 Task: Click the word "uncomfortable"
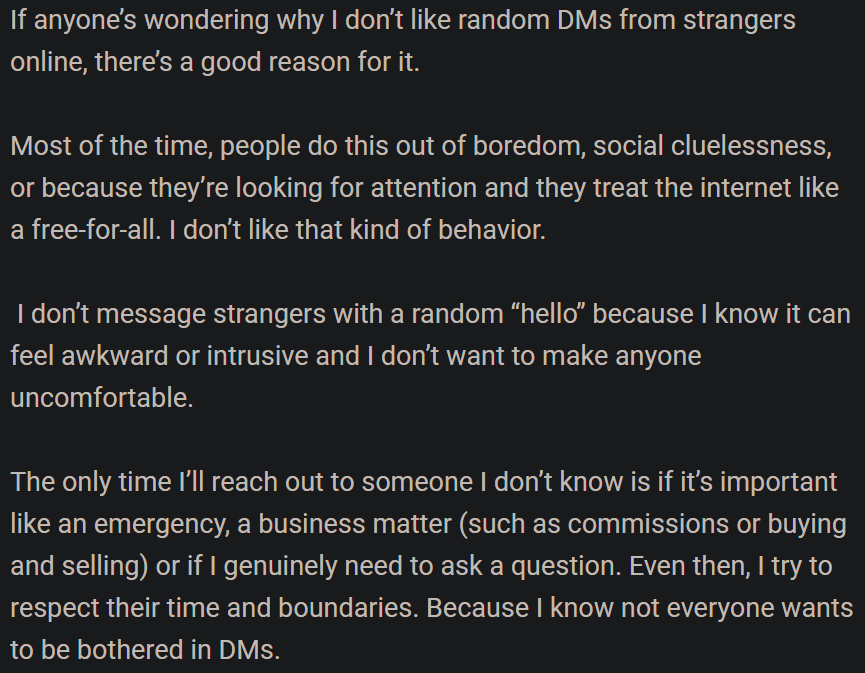click(100, 398)
